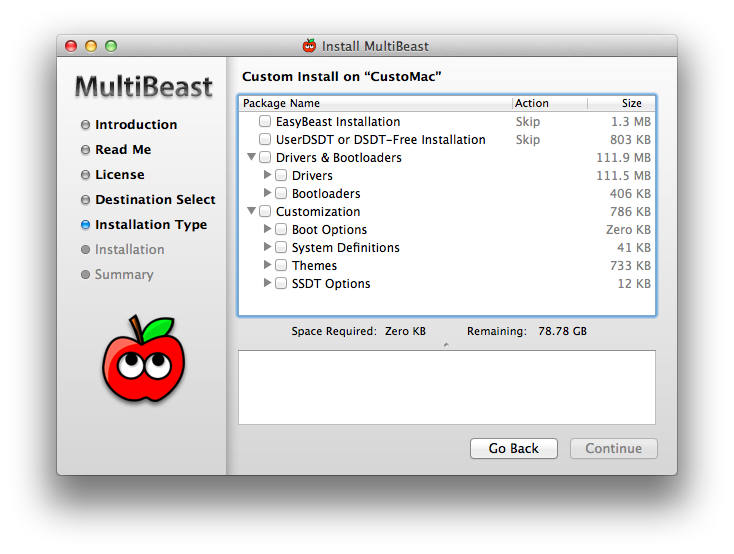This screenshot has height=554, width=734.
Task: Enable the Bootloaders checkbox
Action: (x=281, y=193)
